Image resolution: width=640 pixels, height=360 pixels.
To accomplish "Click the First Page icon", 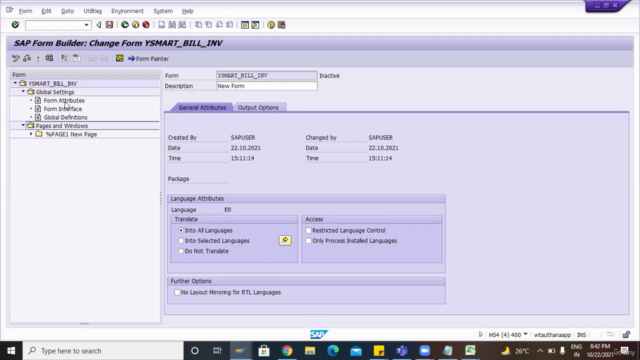I will (198, 25).
